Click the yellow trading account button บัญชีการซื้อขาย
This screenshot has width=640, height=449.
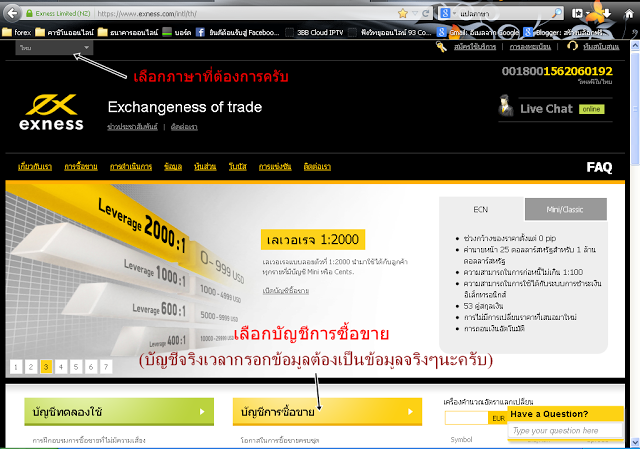pos(327,412)
